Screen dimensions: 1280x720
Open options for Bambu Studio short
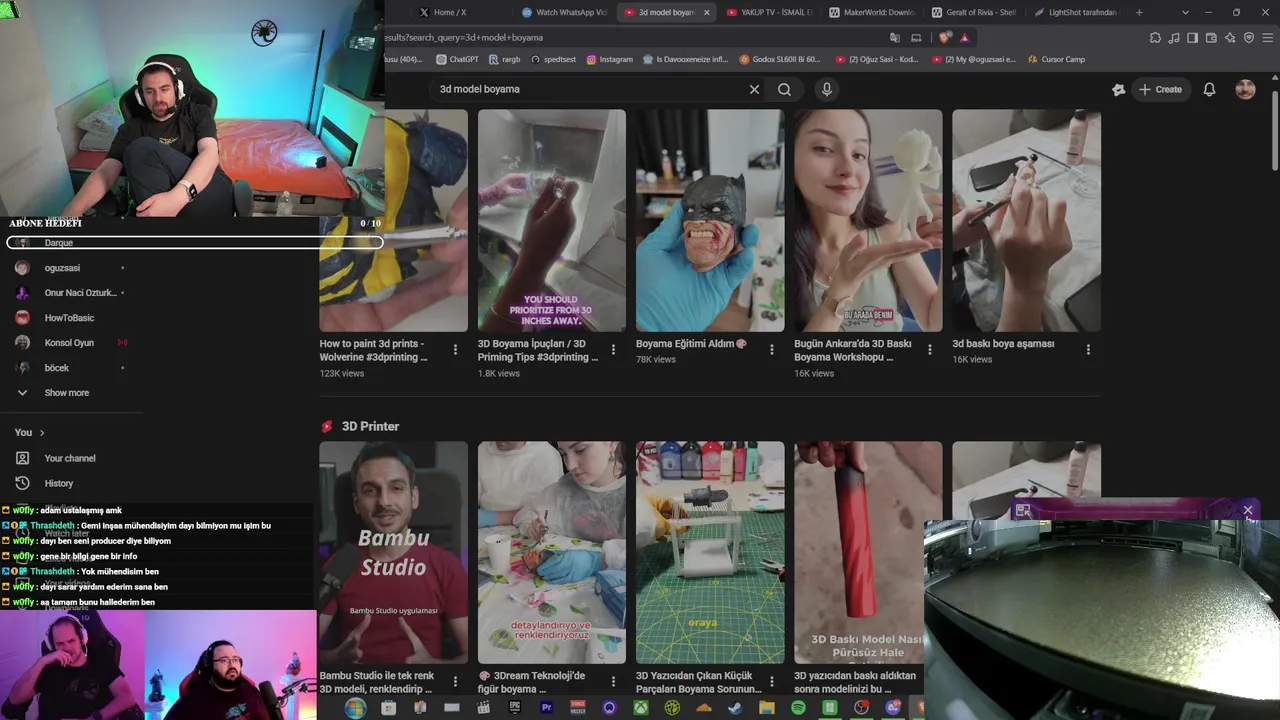[x=455, y=682]
